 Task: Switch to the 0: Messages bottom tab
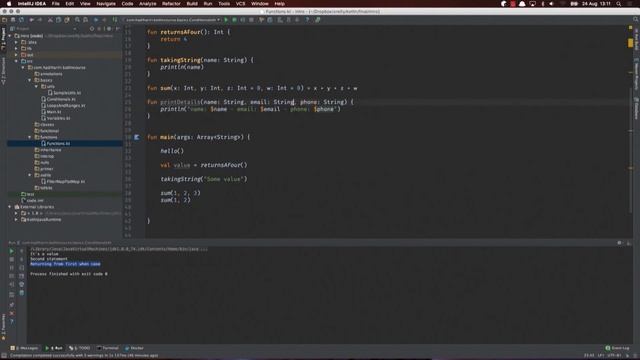pyautogui.click(x=24, y=348)
